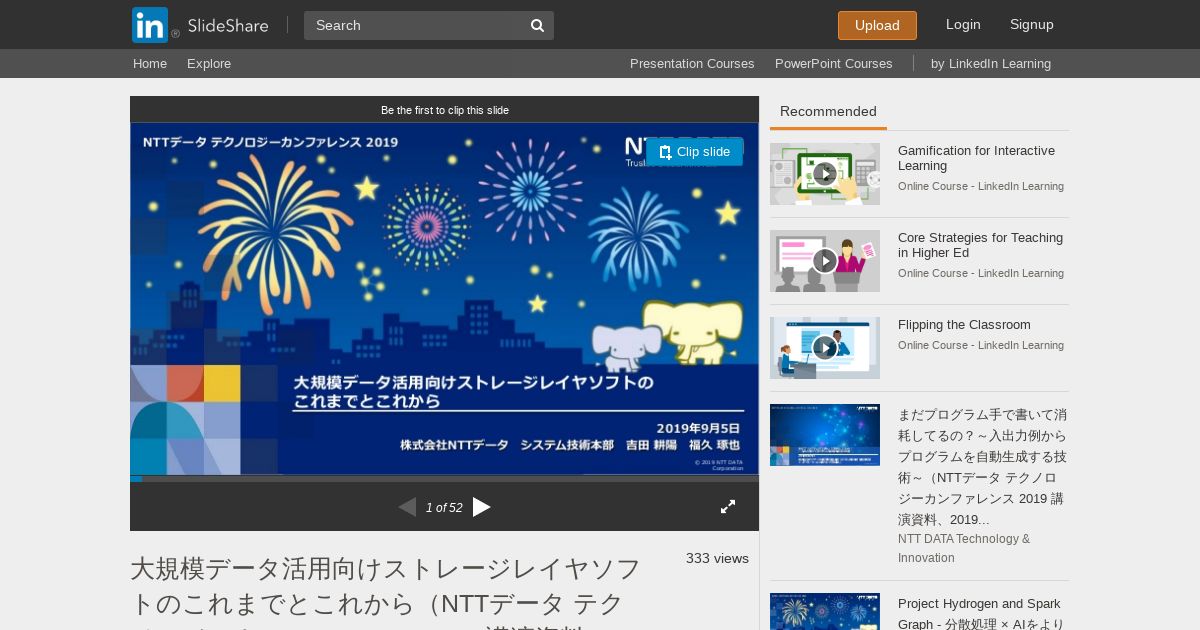Open the まだプログラム手で書いて slide thumbnail
Image resolution: width=1200 pixels, height=630 pixels.
825,435
